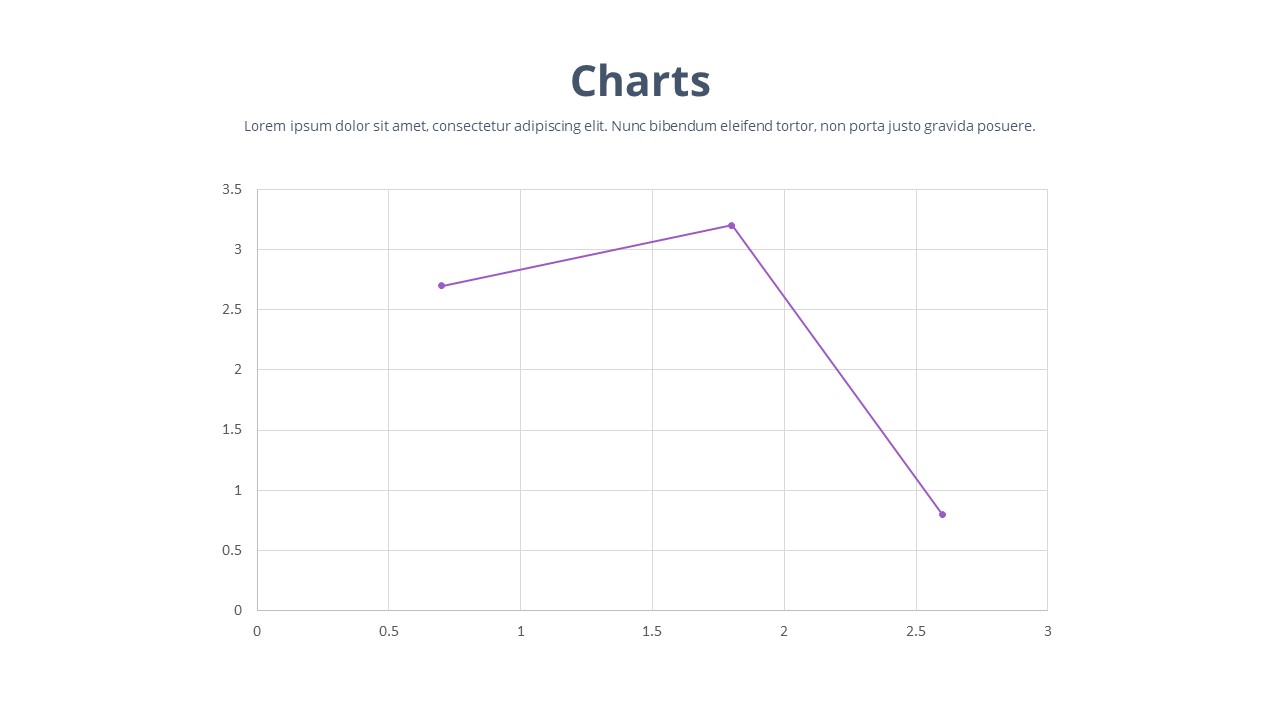This screenshot has height=720, width=1280.
Task: Select the 0.5 label on vertical axis
Action: click(232, 550)
